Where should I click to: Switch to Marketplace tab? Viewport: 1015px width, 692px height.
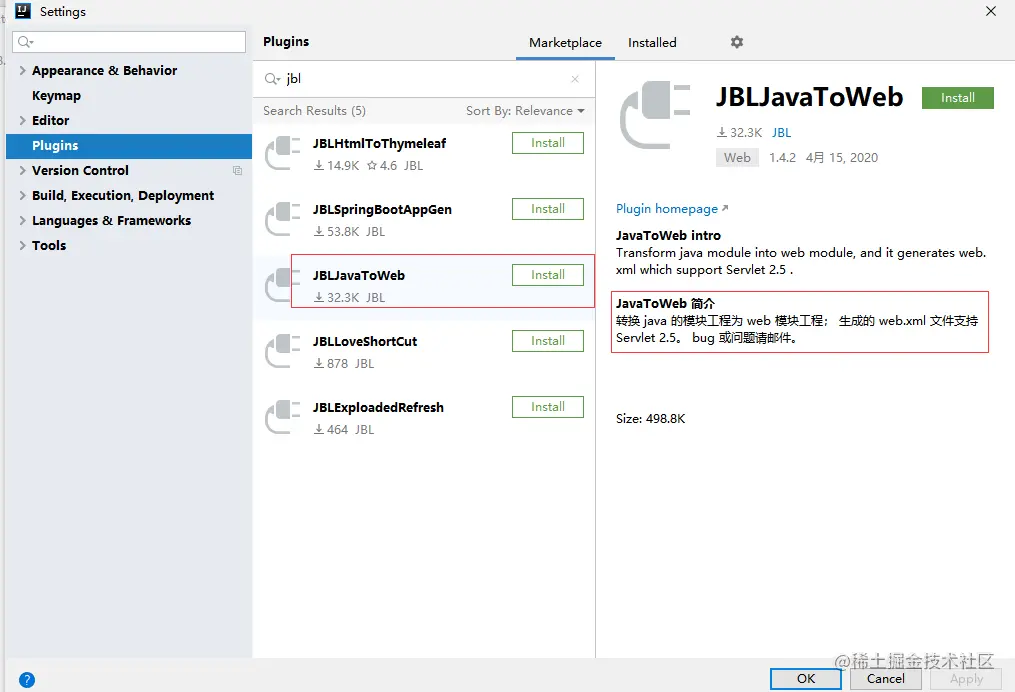[565, 43]
